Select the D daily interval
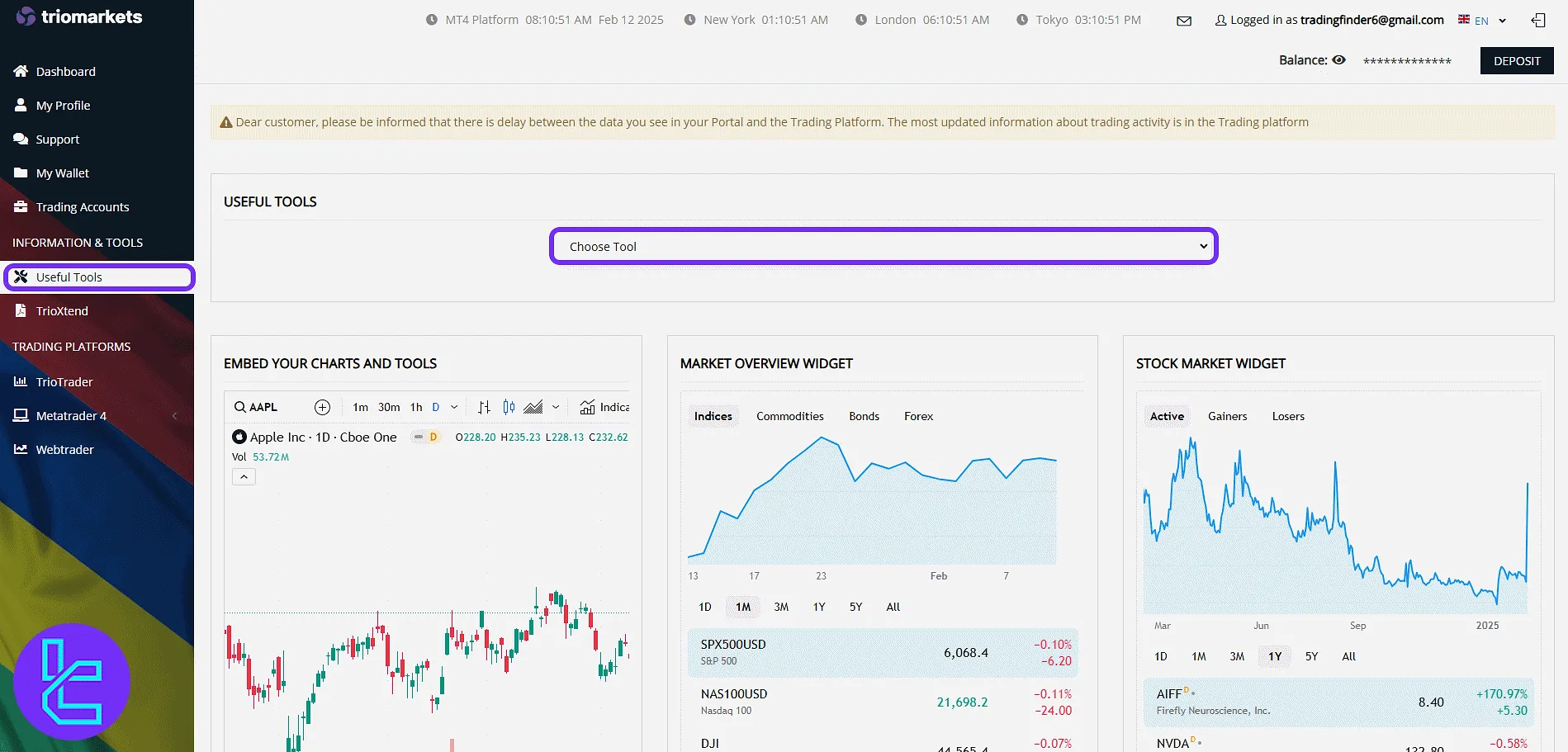Viewport: 1568px width, 752px height. (436, 407)
